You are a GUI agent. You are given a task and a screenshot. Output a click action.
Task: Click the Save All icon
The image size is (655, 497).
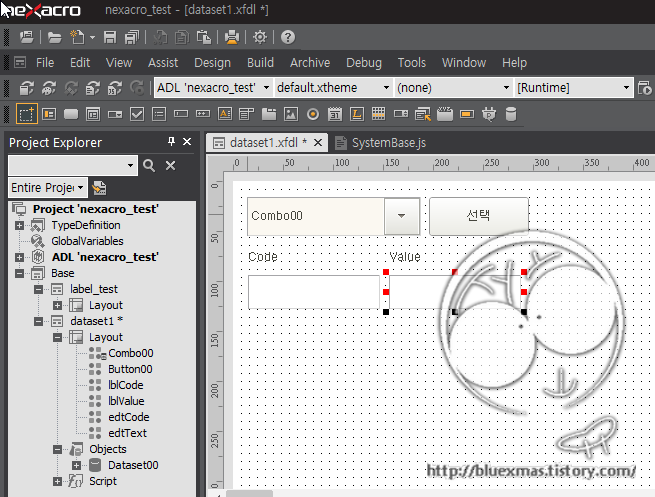tap(132, 37)
